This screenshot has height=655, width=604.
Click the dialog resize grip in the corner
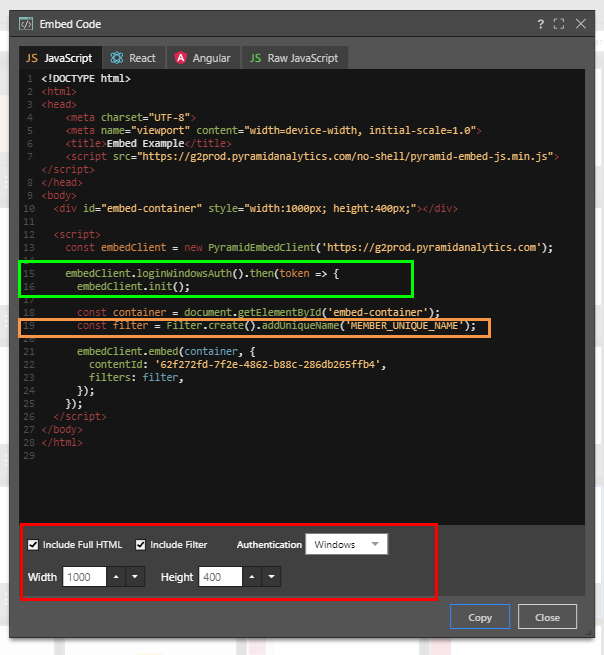pos(590,633)
